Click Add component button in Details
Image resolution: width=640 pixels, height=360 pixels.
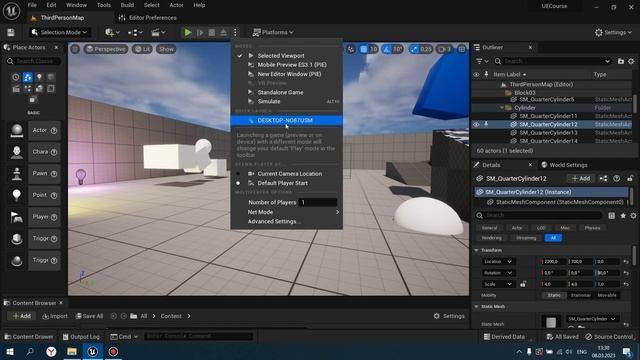pos(580,178)
